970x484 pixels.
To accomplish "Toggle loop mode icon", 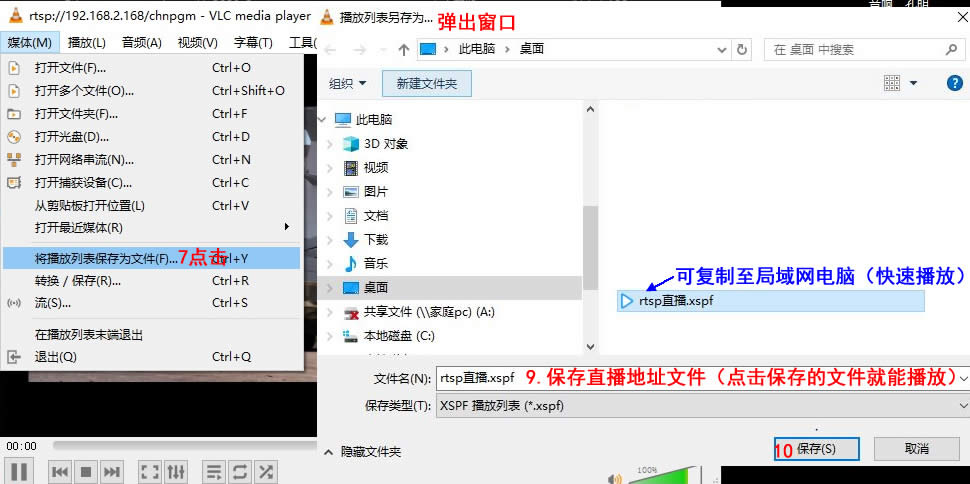I will 239,472.
